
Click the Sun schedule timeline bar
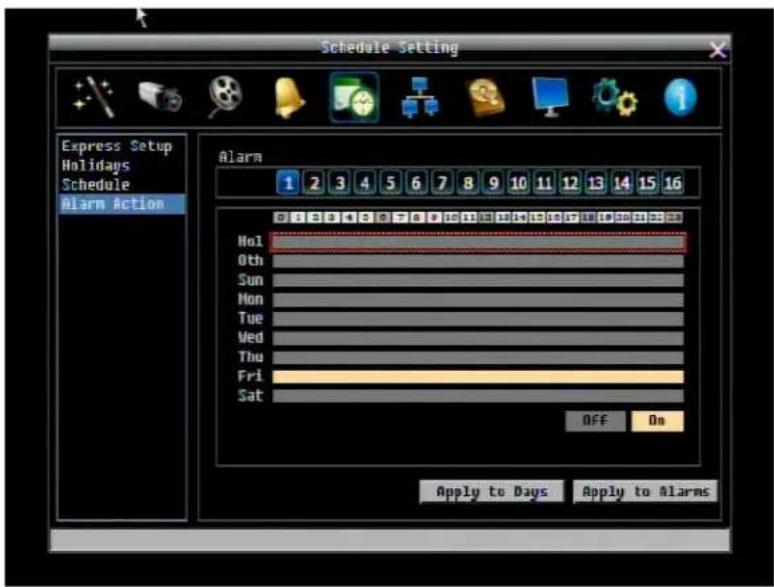(478, 280)
